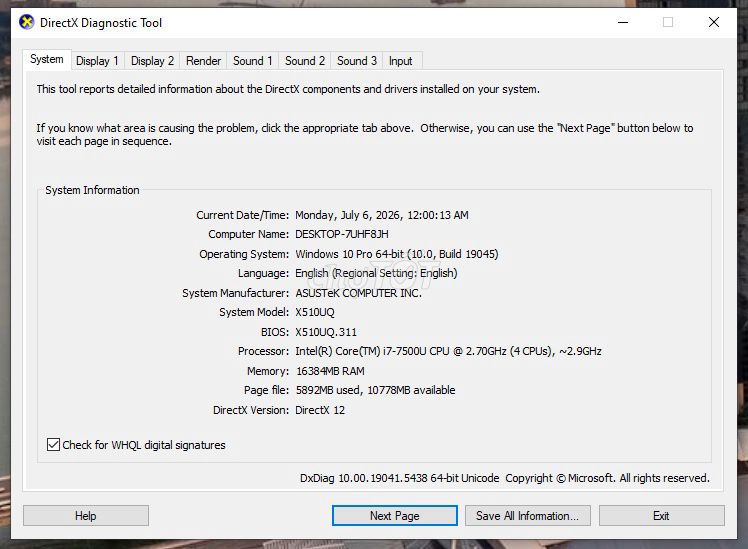Viewport: 748px width, 549px height.
Task: Switch to the Render tab
Action: (203, 61)
